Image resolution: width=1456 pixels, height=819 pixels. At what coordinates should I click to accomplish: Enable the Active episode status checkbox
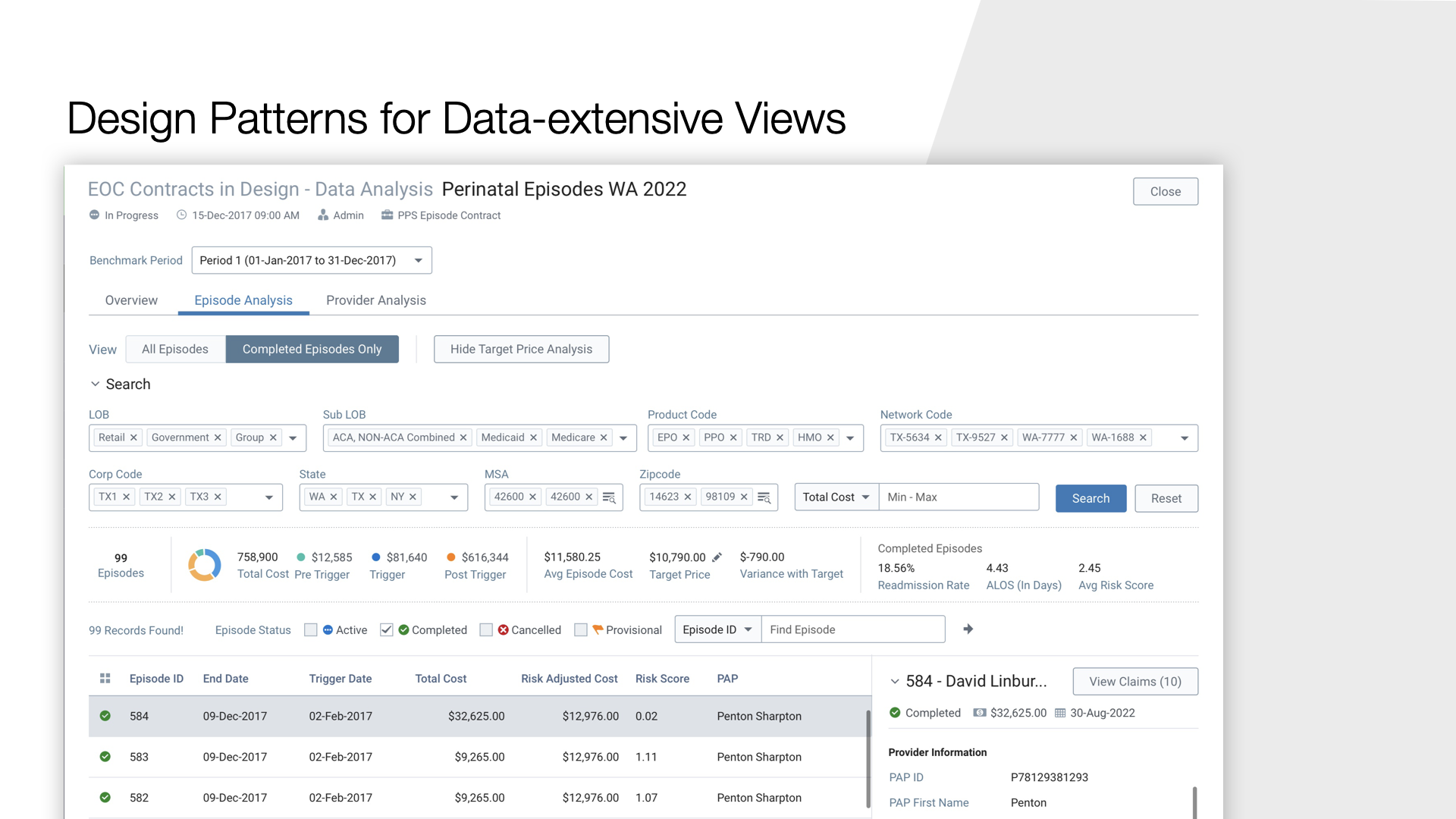[x=311, y=630]
